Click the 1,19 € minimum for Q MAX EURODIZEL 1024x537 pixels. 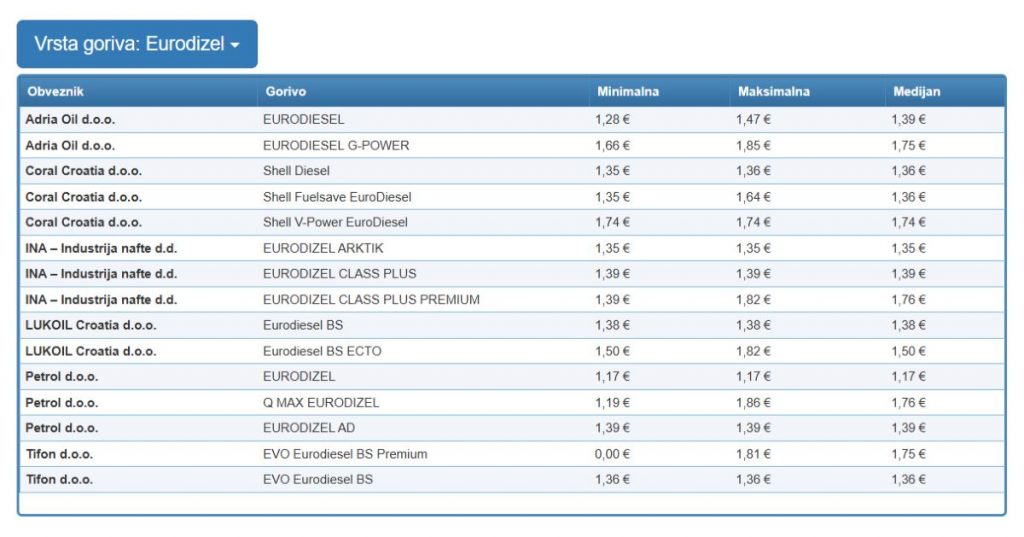click(x=612, y=402)
